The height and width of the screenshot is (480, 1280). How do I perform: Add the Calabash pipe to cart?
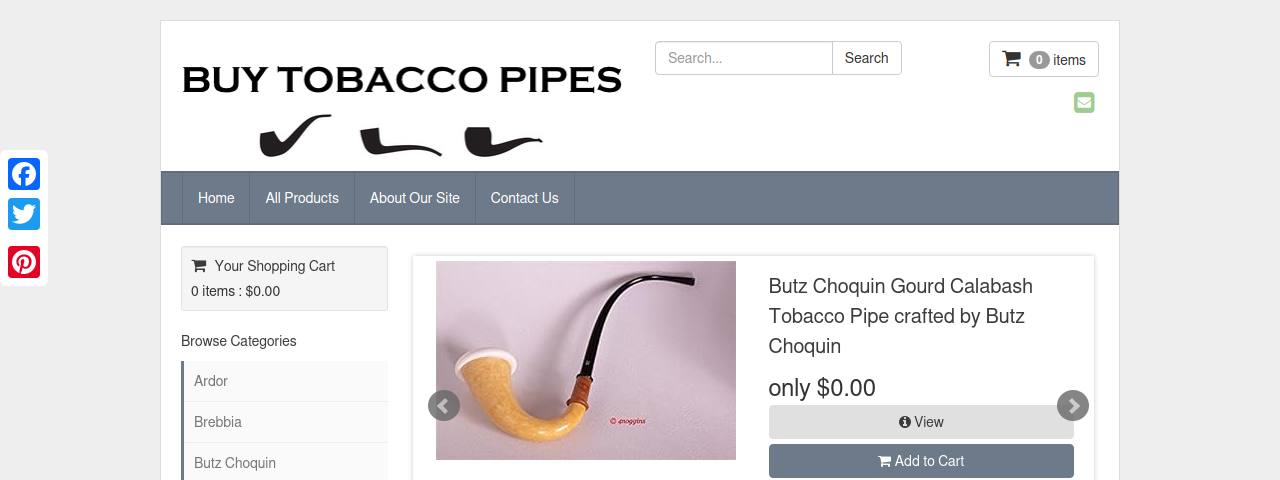tap(921, 461)
